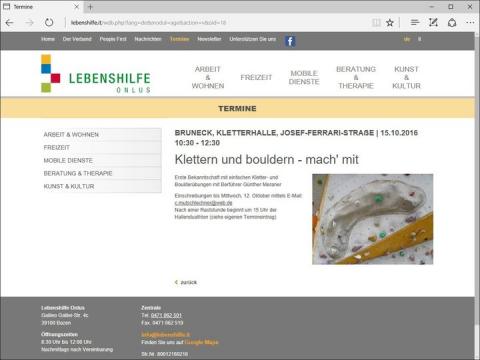Reload the page with refresh icon

click(49, 23)
